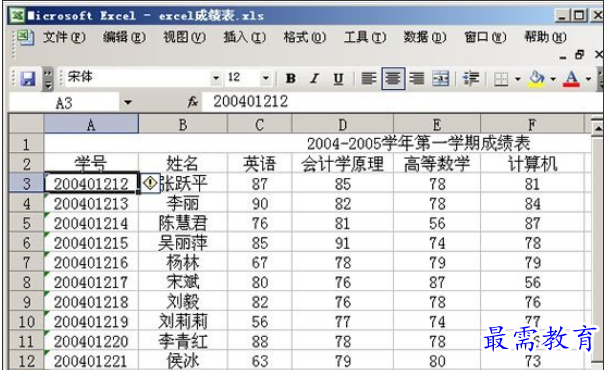Open 窗口(W) menu
This screenshot has width=605, height=370.
click(x=485, y=37)
